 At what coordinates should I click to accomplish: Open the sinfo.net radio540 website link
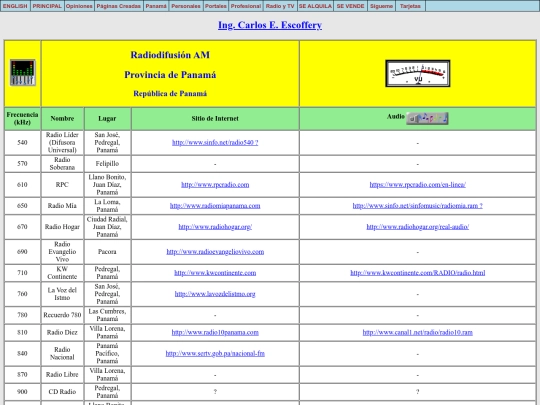[215, 143]
